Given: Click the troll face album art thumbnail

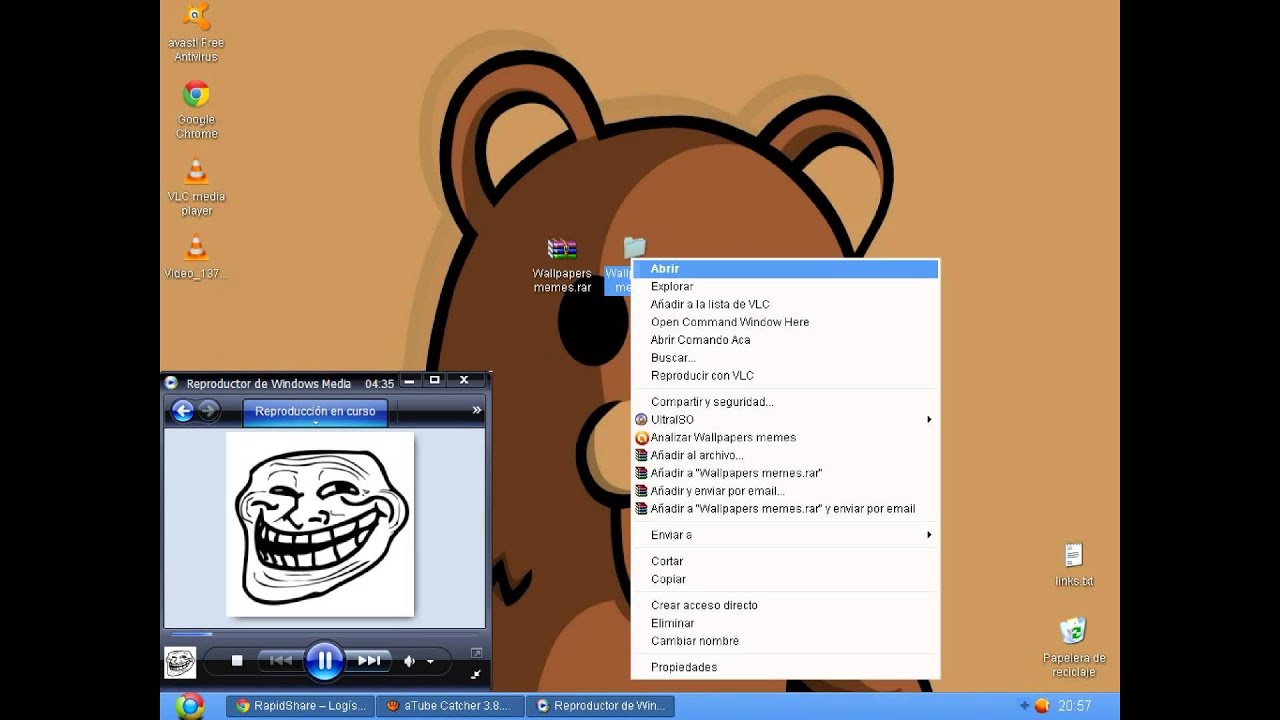Looking at the screenshot, I should (180, 662).
